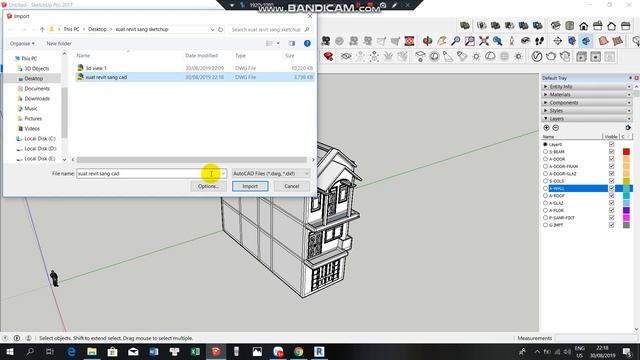Click the Desktop breadcrumb in the address bar
Image resolution: width=640 pixels, height=360 pixels.
click(97, 29)
